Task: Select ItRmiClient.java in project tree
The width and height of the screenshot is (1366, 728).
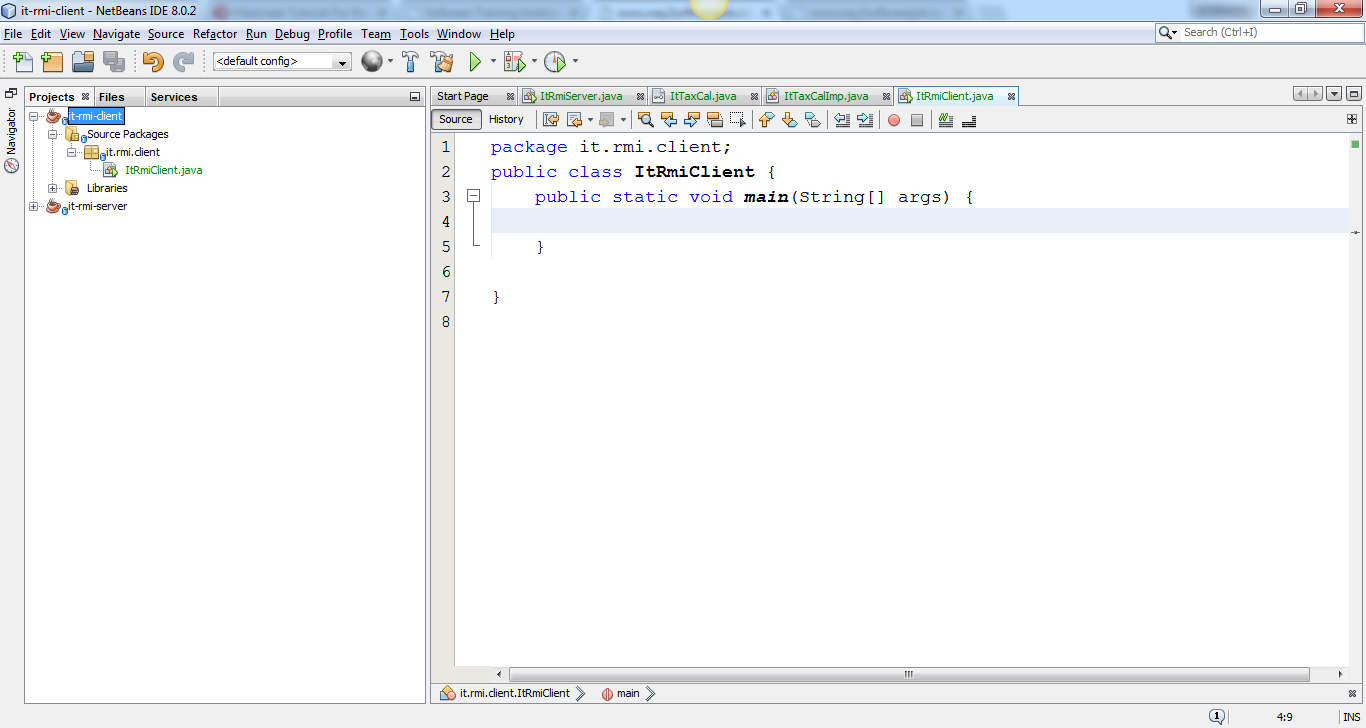Action: coord(163,170)
